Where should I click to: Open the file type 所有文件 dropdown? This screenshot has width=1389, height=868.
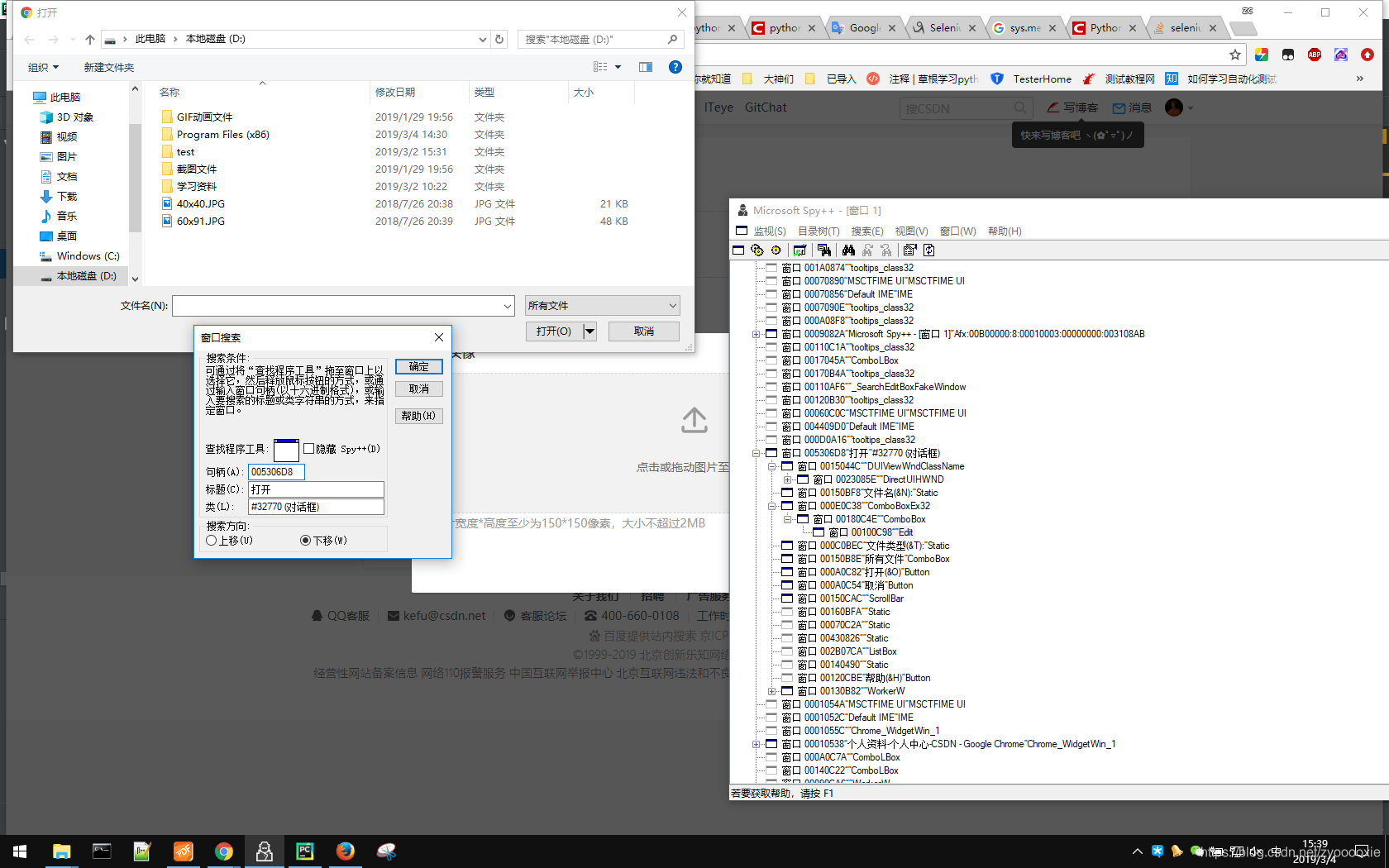pos(602,306)
